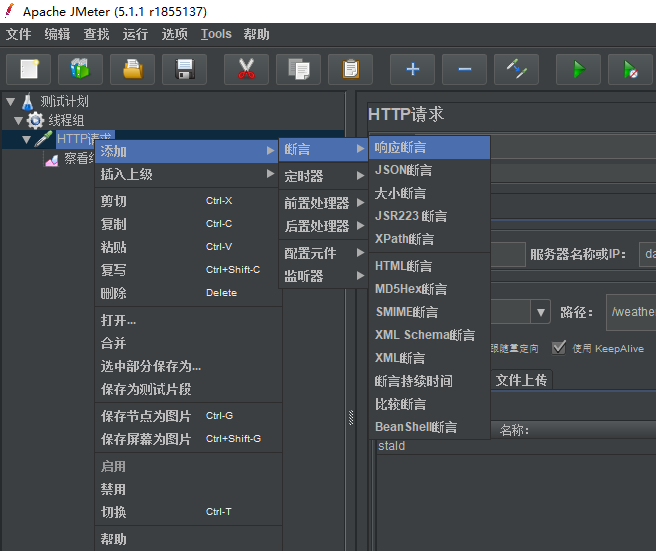
Task: Collapse the 线程组 tree node
Action: tap(18, 120)
